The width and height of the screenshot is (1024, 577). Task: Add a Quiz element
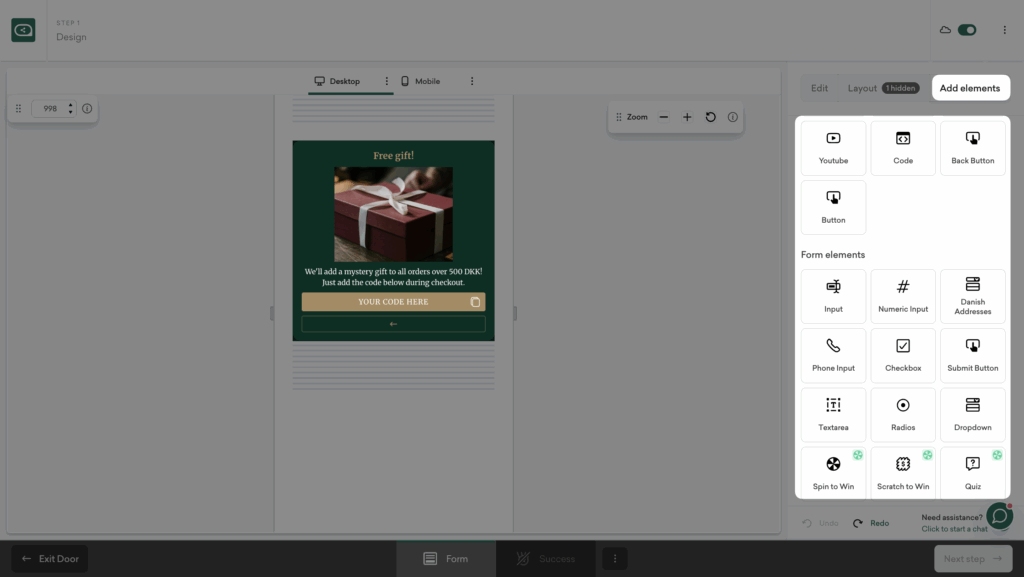pos(972,473)
